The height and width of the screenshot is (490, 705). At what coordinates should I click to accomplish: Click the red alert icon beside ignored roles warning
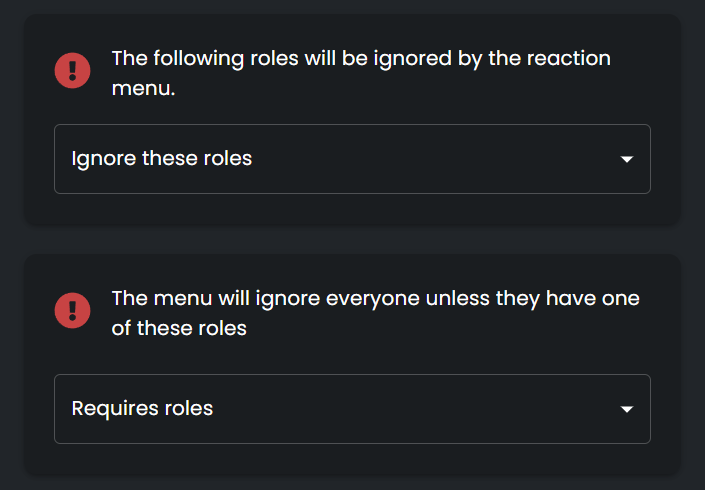tap(72, 71)
